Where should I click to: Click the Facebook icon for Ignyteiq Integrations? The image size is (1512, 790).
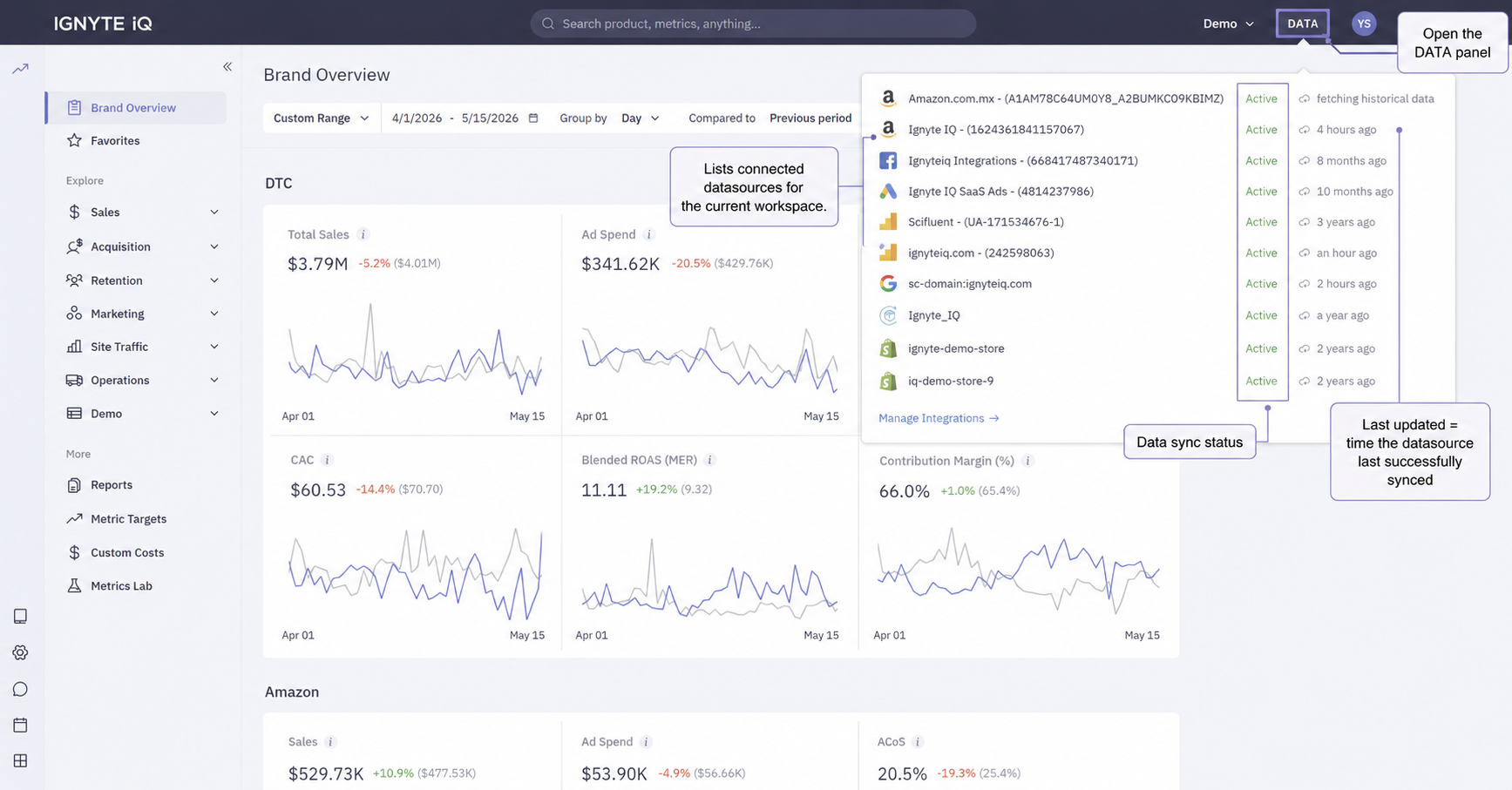(x=888, y=160)
